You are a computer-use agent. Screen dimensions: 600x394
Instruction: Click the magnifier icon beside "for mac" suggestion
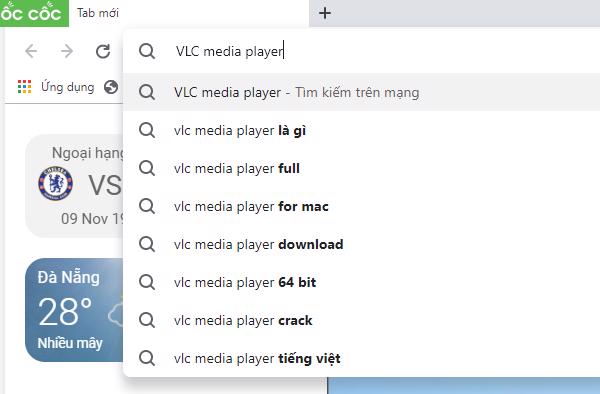tap(147, 206)
